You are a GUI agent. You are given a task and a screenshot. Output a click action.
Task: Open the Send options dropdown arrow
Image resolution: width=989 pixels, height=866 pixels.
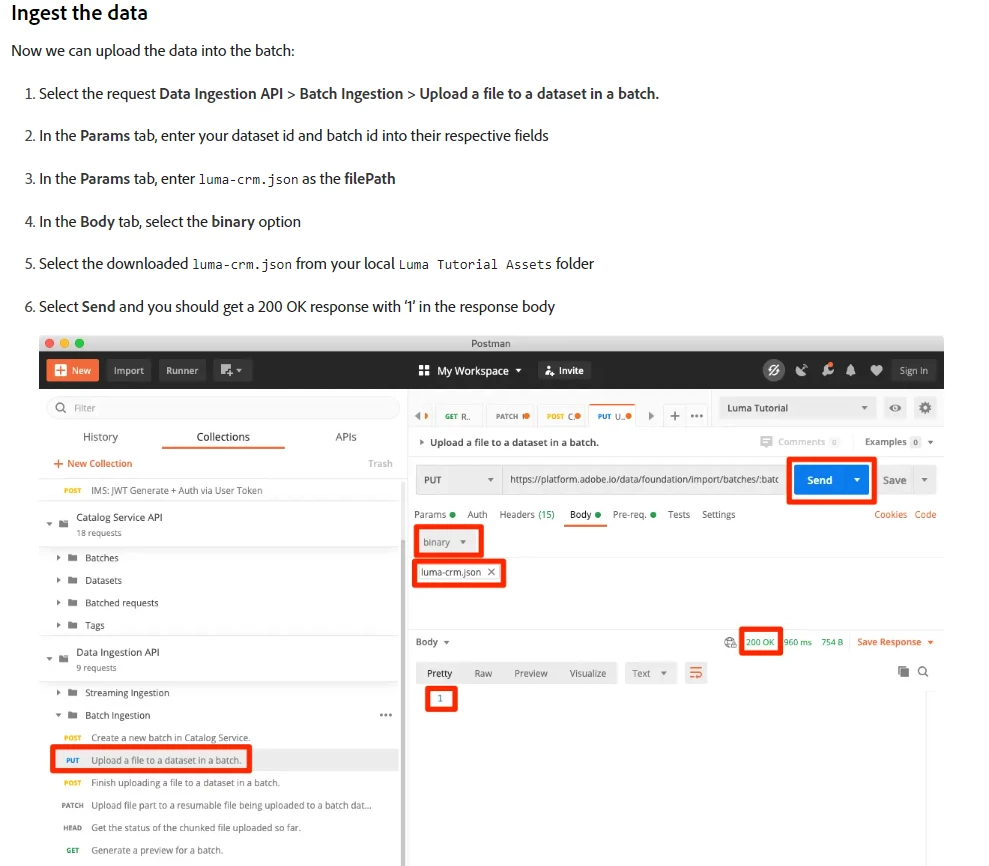point(857,480)
